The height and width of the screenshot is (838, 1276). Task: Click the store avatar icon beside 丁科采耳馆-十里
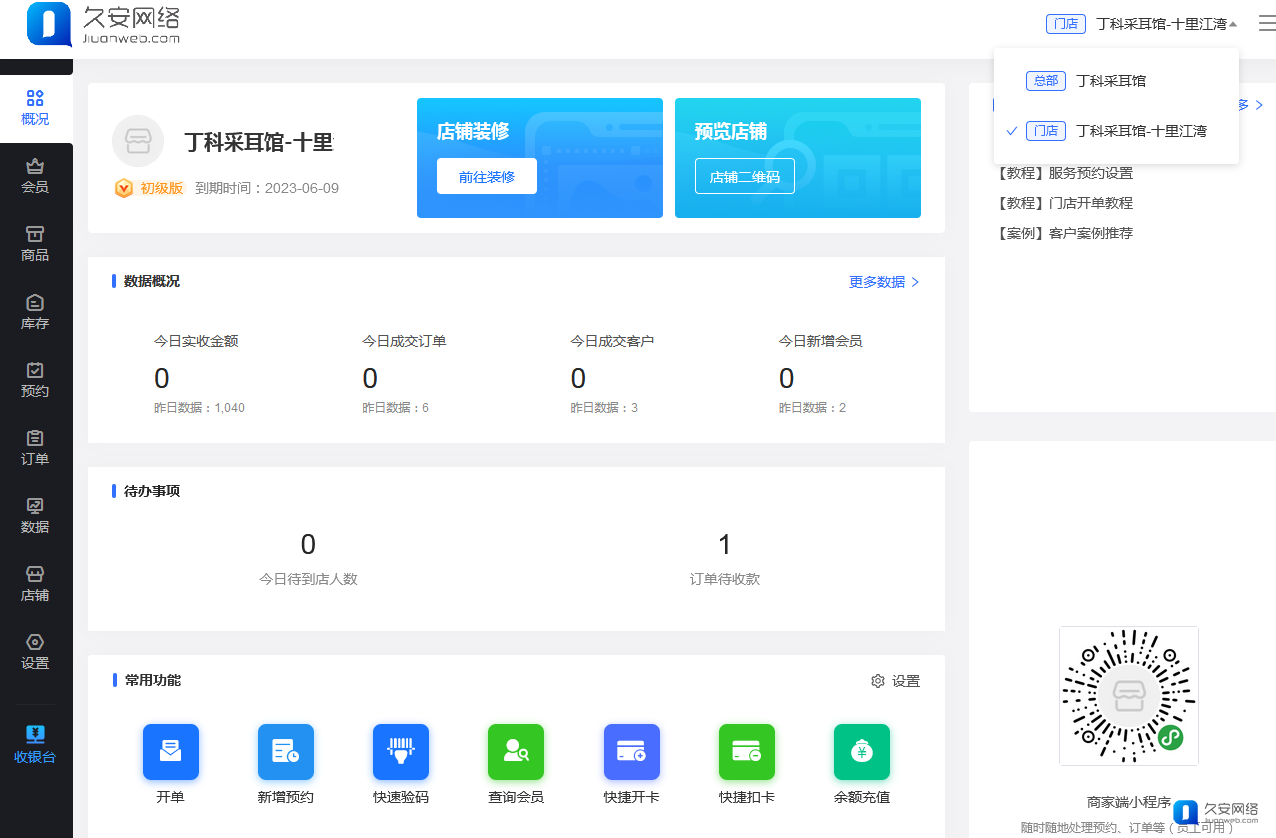[x=138, y=141]
